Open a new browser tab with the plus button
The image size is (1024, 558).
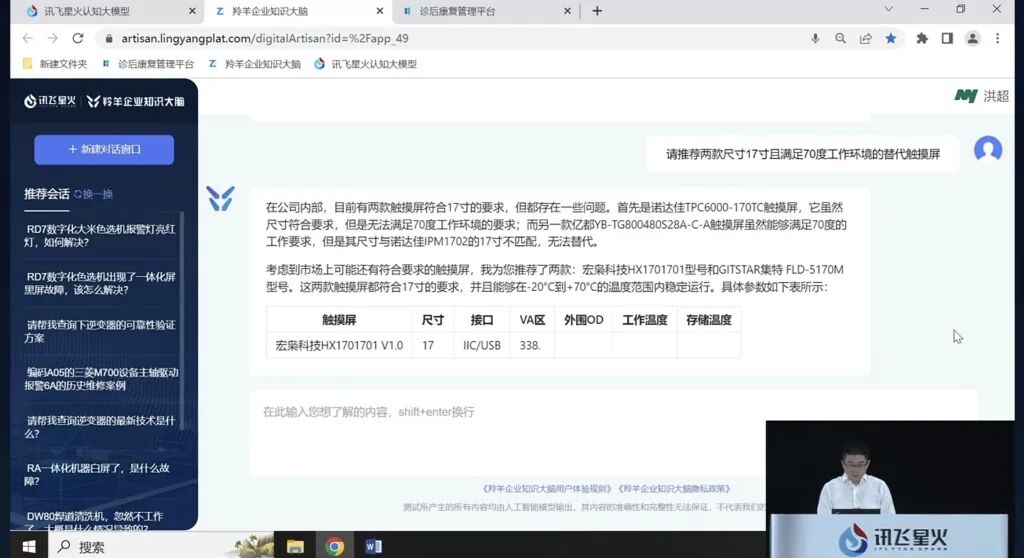tap(597, 11)
